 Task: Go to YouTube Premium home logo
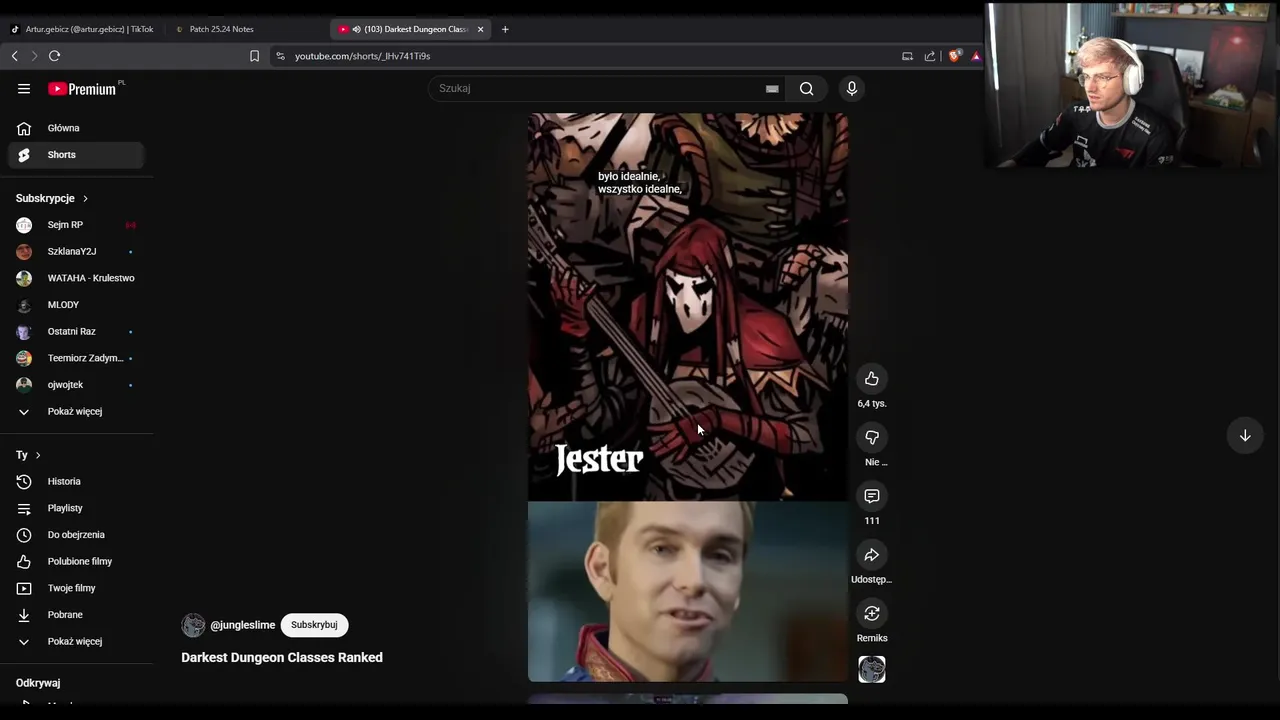82,89
